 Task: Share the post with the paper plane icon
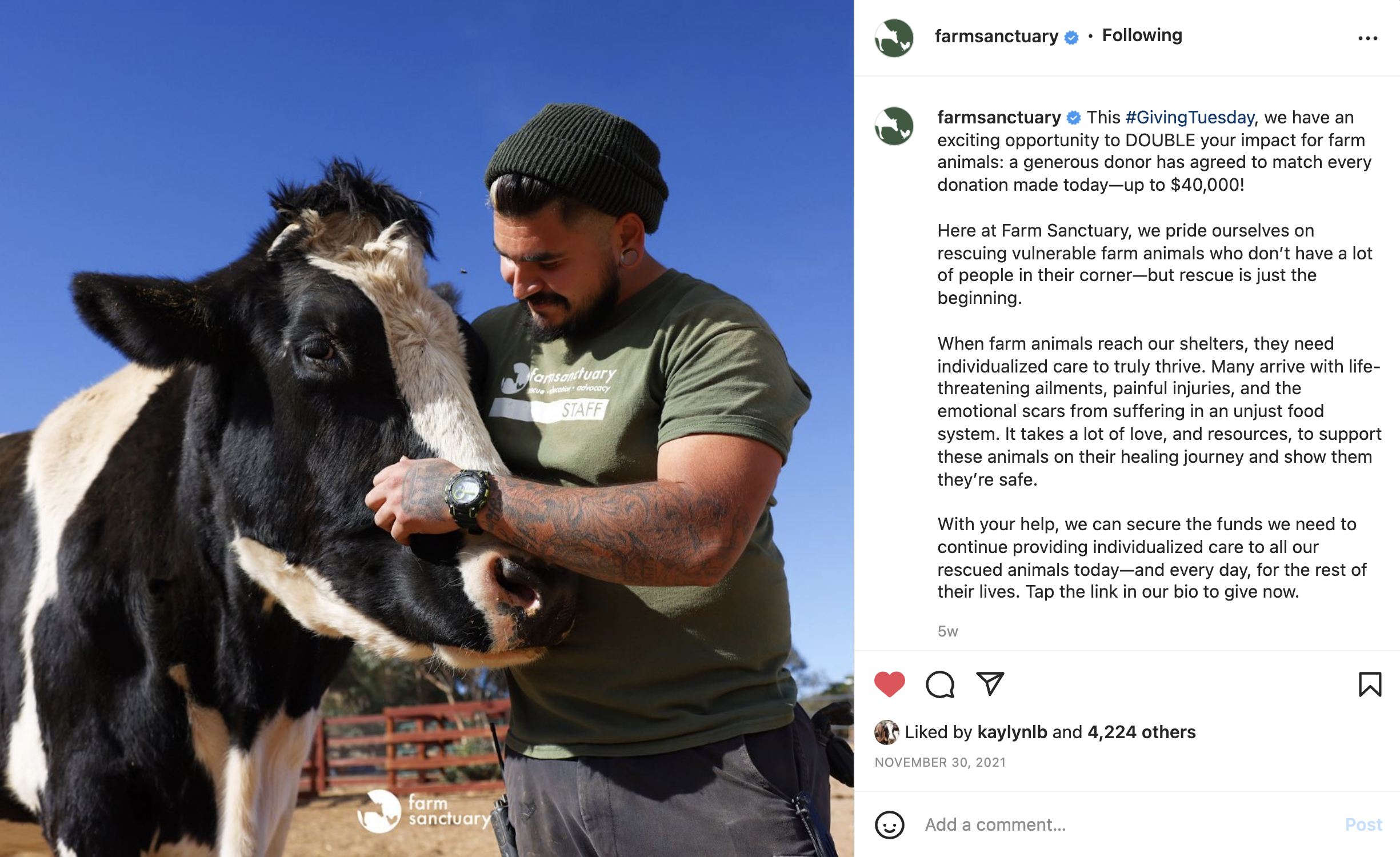[990, 683]
